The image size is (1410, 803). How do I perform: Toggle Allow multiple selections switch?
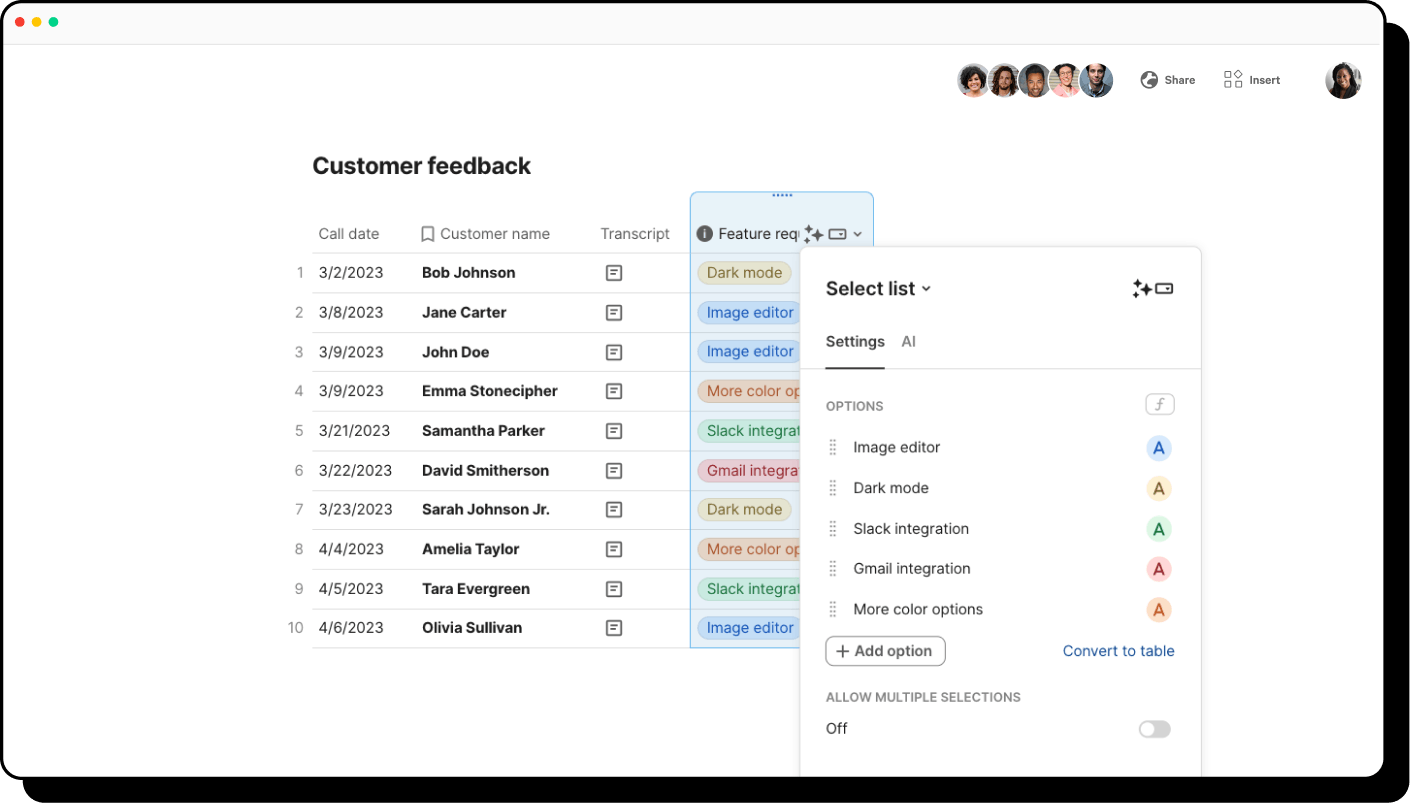tap(1154, 729)
